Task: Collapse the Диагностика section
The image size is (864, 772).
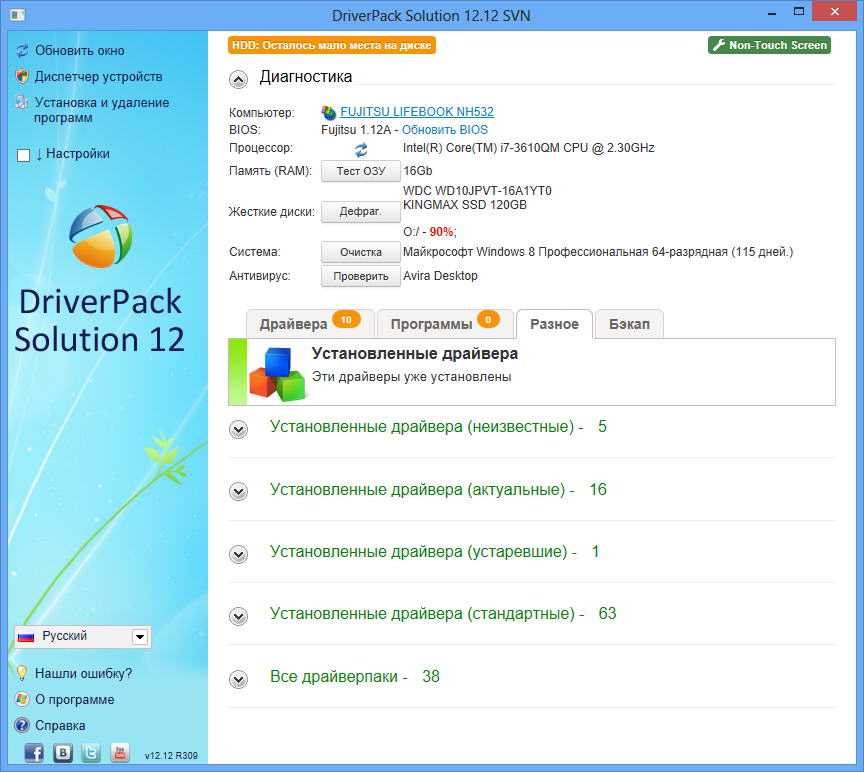Action: tap(238, 80)
